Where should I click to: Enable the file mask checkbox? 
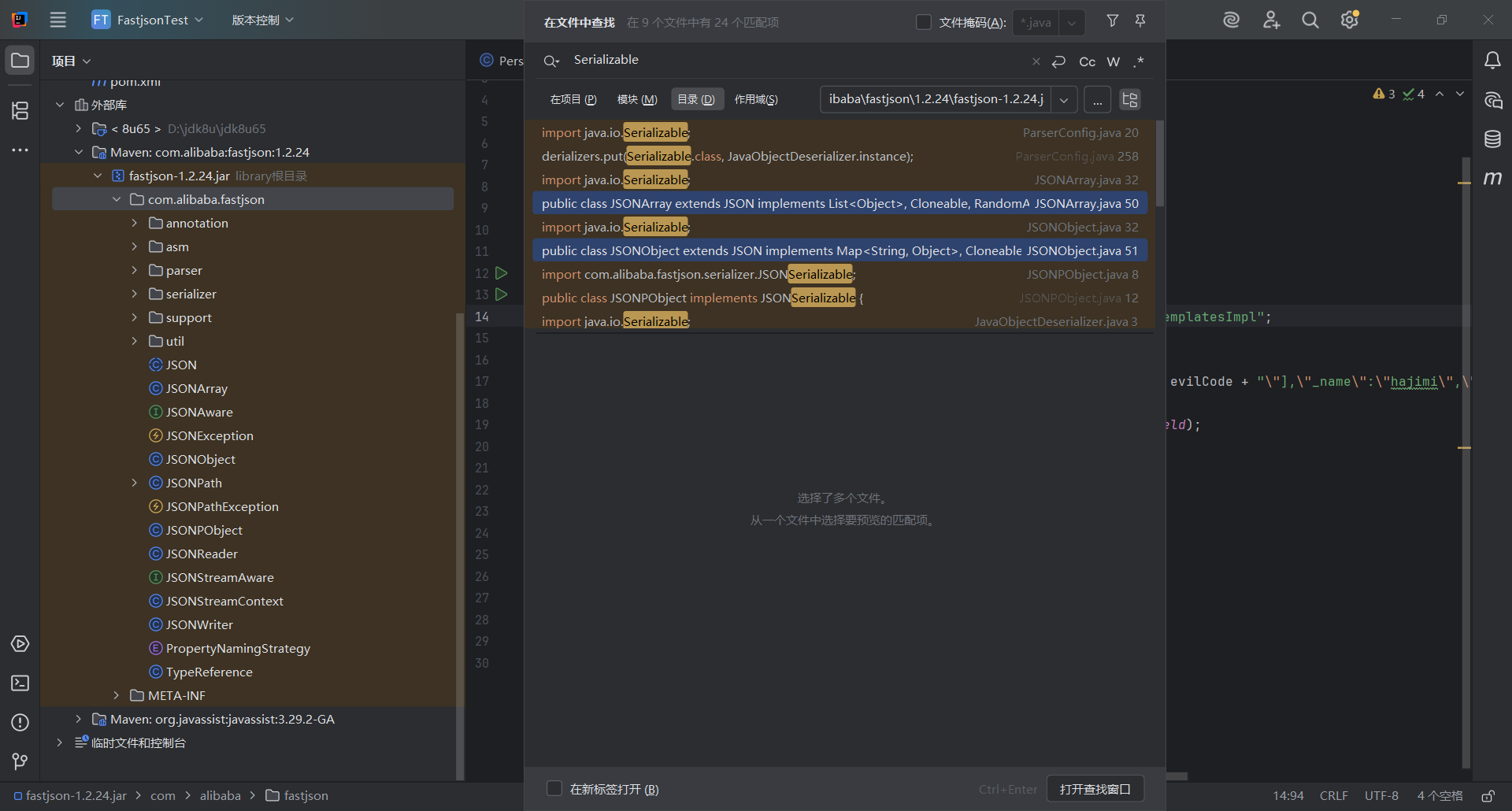[924, 22]
